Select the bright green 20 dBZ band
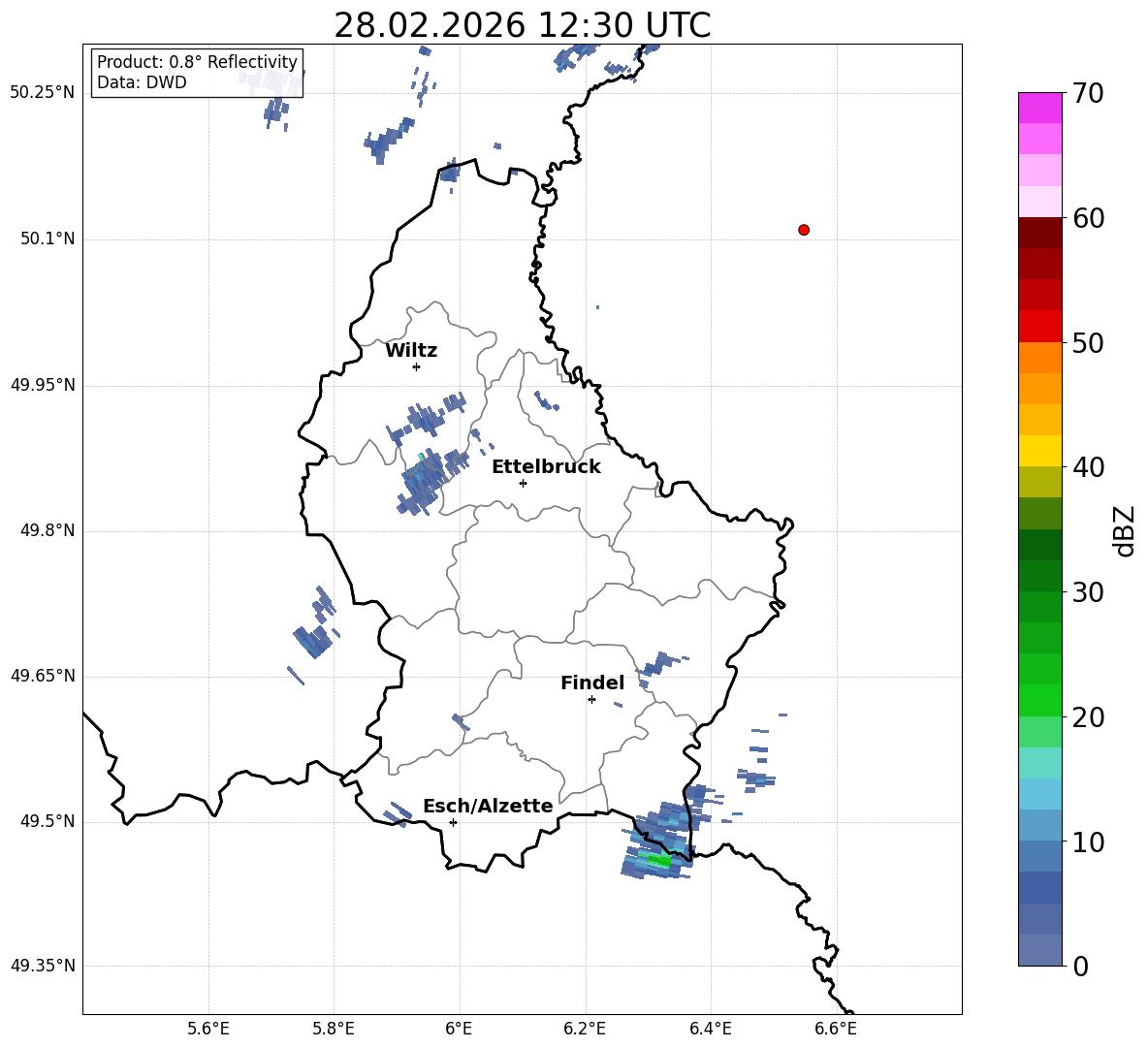Image resolution: width=1148 pixels, height=1048 pixels. pyautogui.click(x=1040, y=700)
